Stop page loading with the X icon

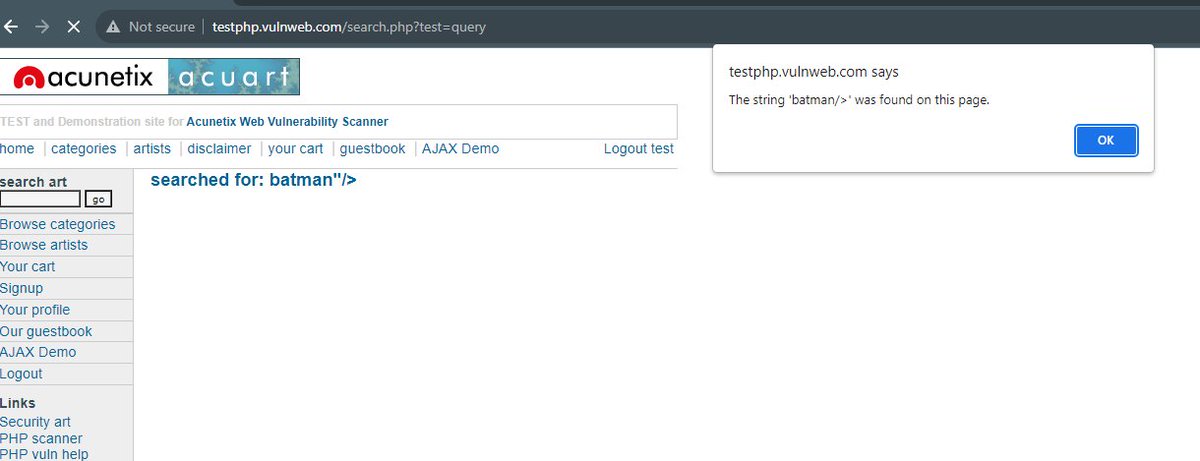(x=73, y=27)
